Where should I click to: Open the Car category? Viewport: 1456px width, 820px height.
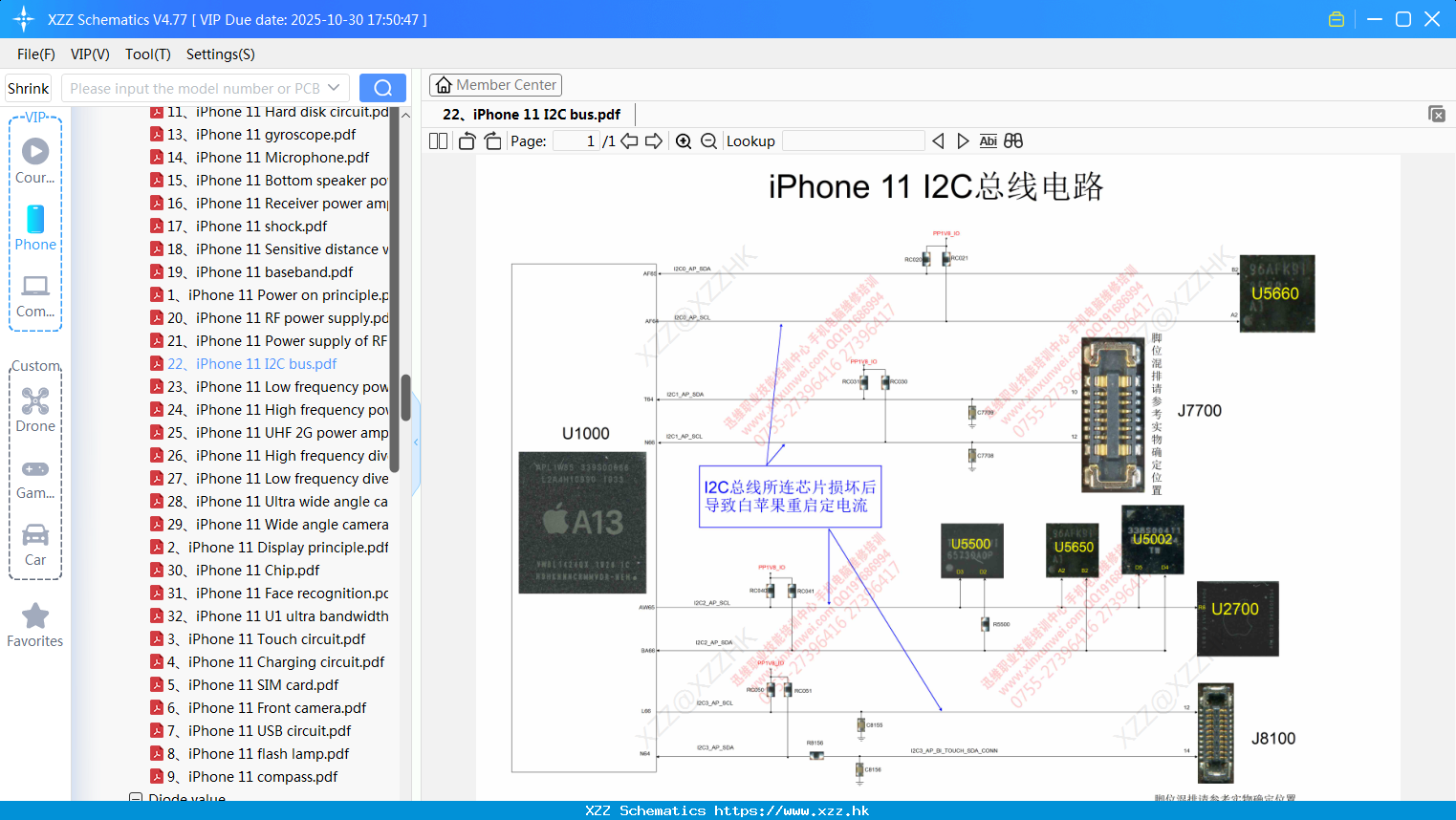pos(35,545)
